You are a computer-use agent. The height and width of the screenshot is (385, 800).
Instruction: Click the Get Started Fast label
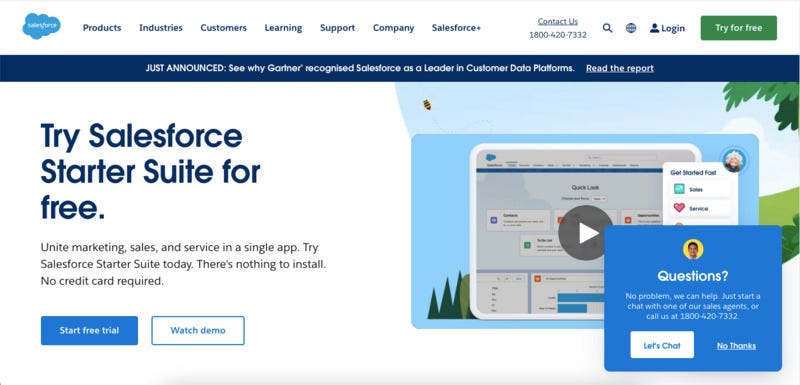tap(693, 173)
